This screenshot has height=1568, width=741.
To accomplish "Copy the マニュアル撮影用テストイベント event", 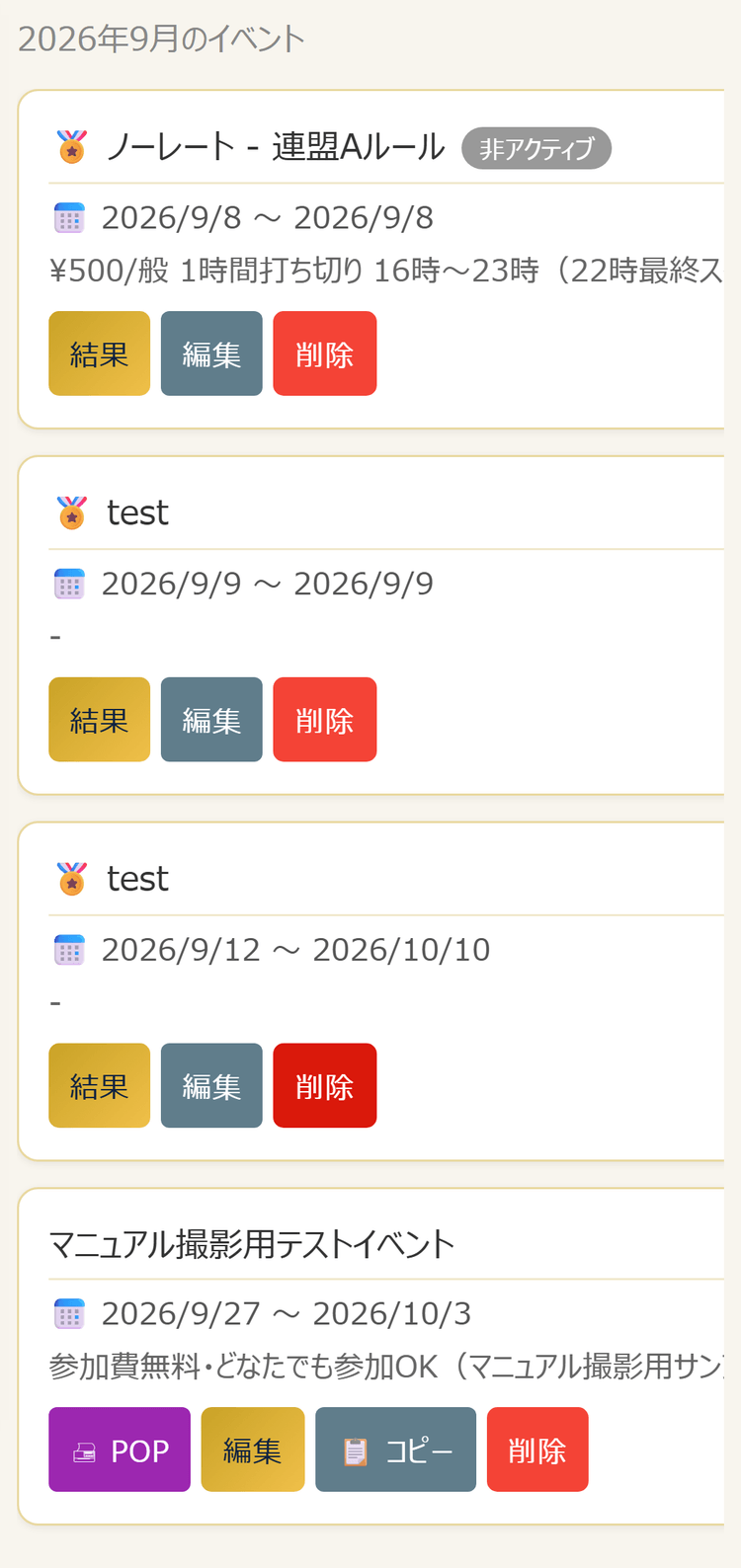I will [x=395, y=1450].
